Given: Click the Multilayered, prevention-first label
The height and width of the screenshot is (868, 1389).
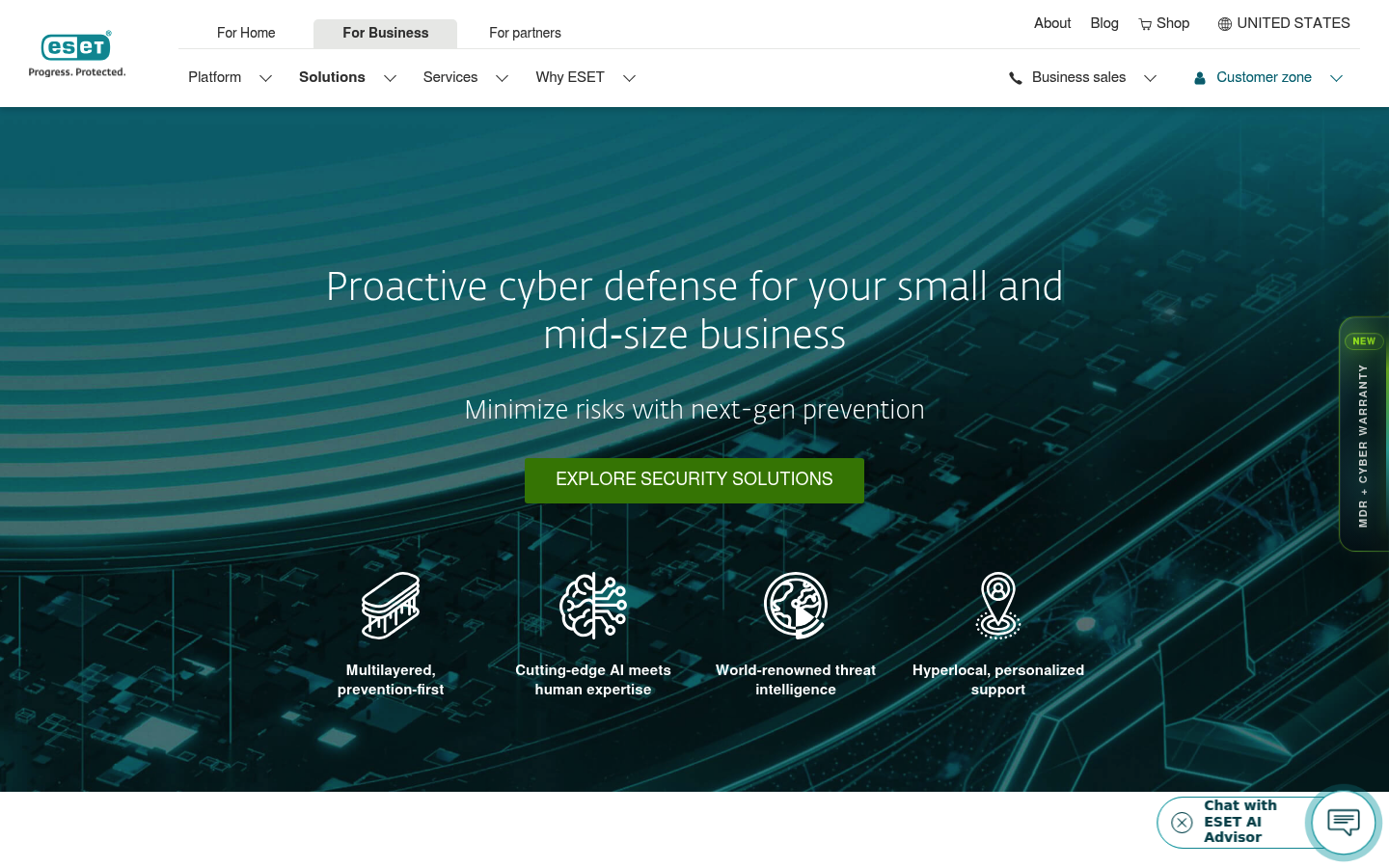Looking at the screenshot, I should tap(391, 680).
